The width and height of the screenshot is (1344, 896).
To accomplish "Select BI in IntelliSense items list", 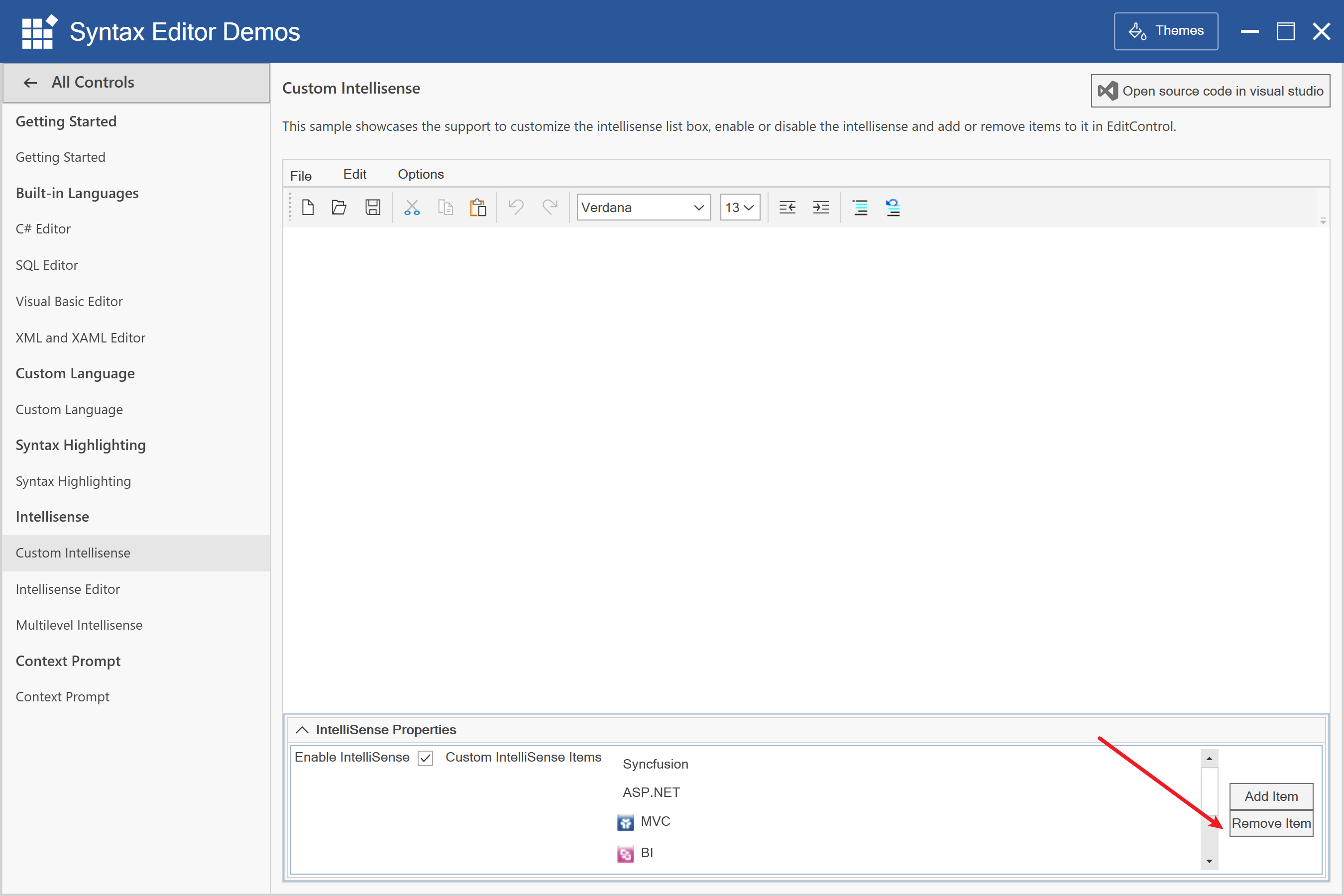I will coord(647,853).
